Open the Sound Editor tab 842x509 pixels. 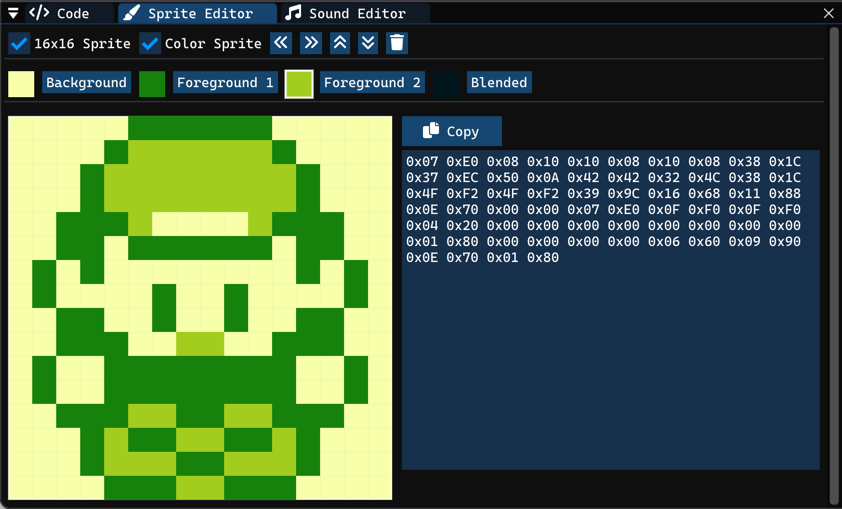355,13
